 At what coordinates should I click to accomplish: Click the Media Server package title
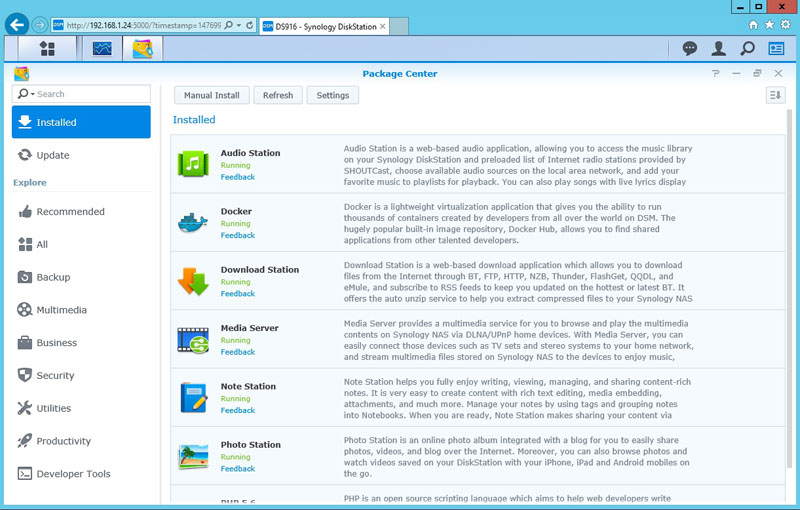pyautogui.click(x=249, y=328)
